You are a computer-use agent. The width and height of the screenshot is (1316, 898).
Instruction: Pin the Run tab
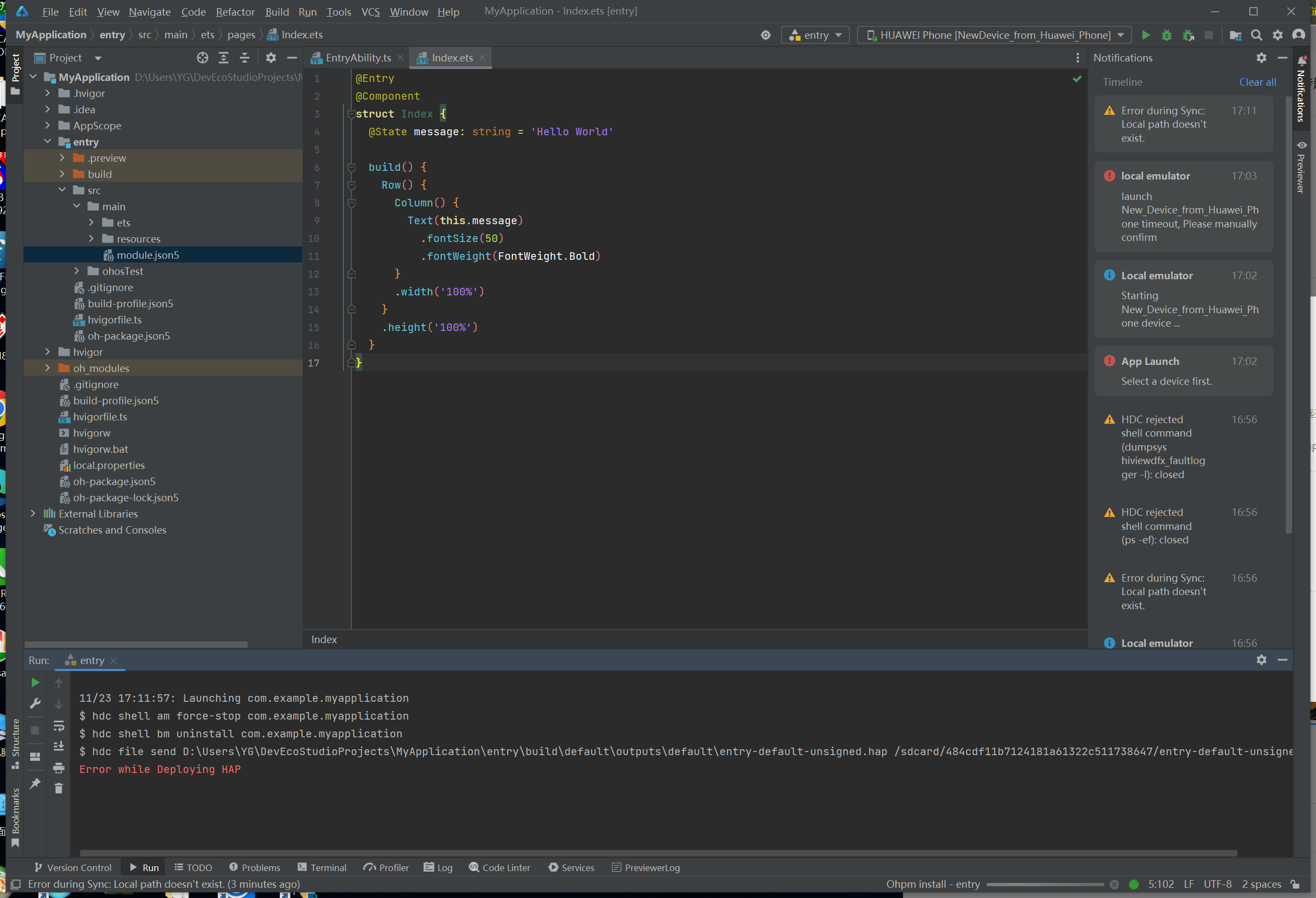click(35, 784)
